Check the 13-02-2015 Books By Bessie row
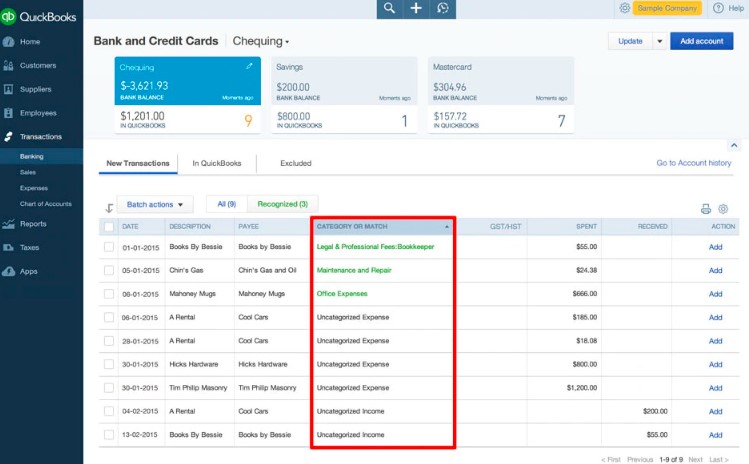The image size is (749, 464). pos(109,435)
